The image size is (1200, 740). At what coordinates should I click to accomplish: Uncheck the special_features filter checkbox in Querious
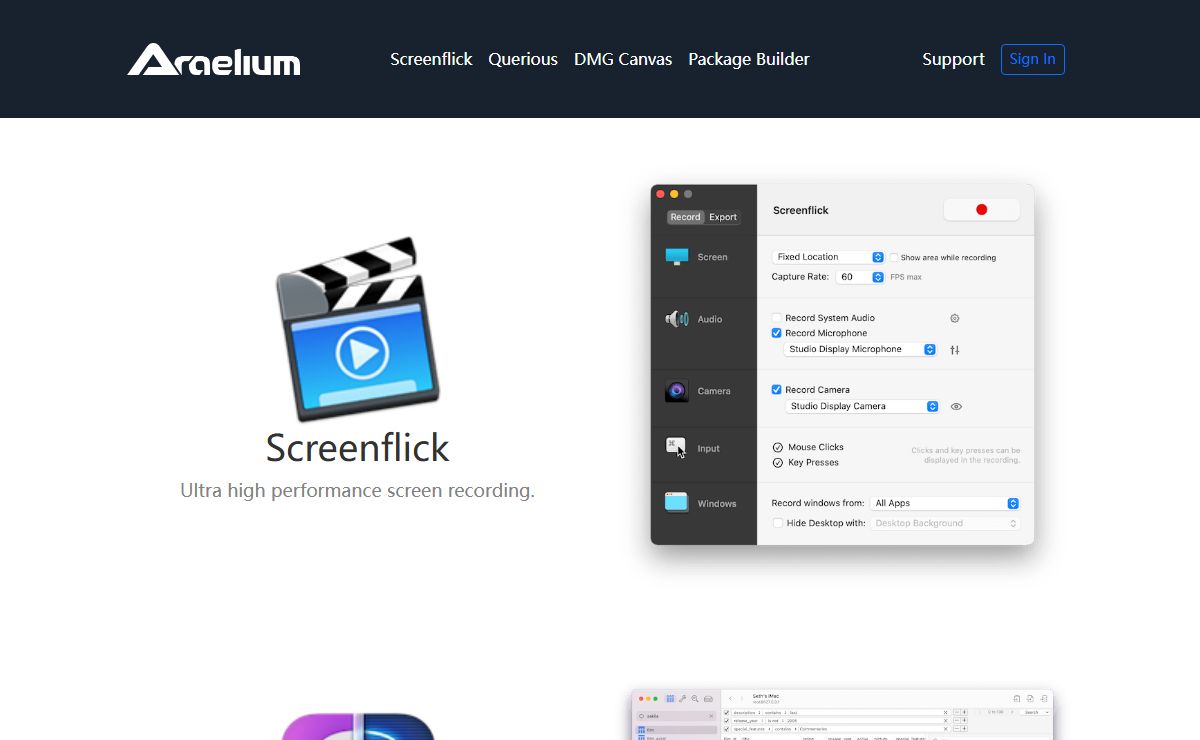coord(726,729)
